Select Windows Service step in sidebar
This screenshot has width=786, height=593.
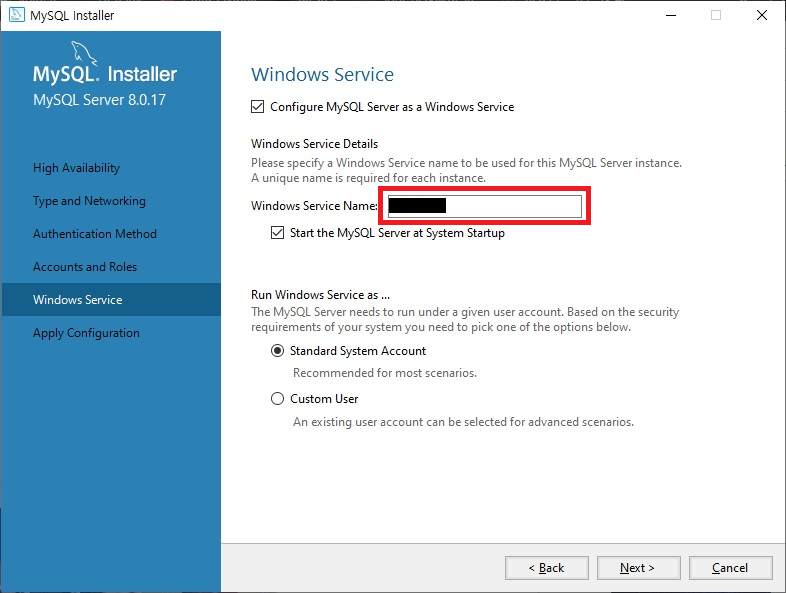tap(111, 300)
